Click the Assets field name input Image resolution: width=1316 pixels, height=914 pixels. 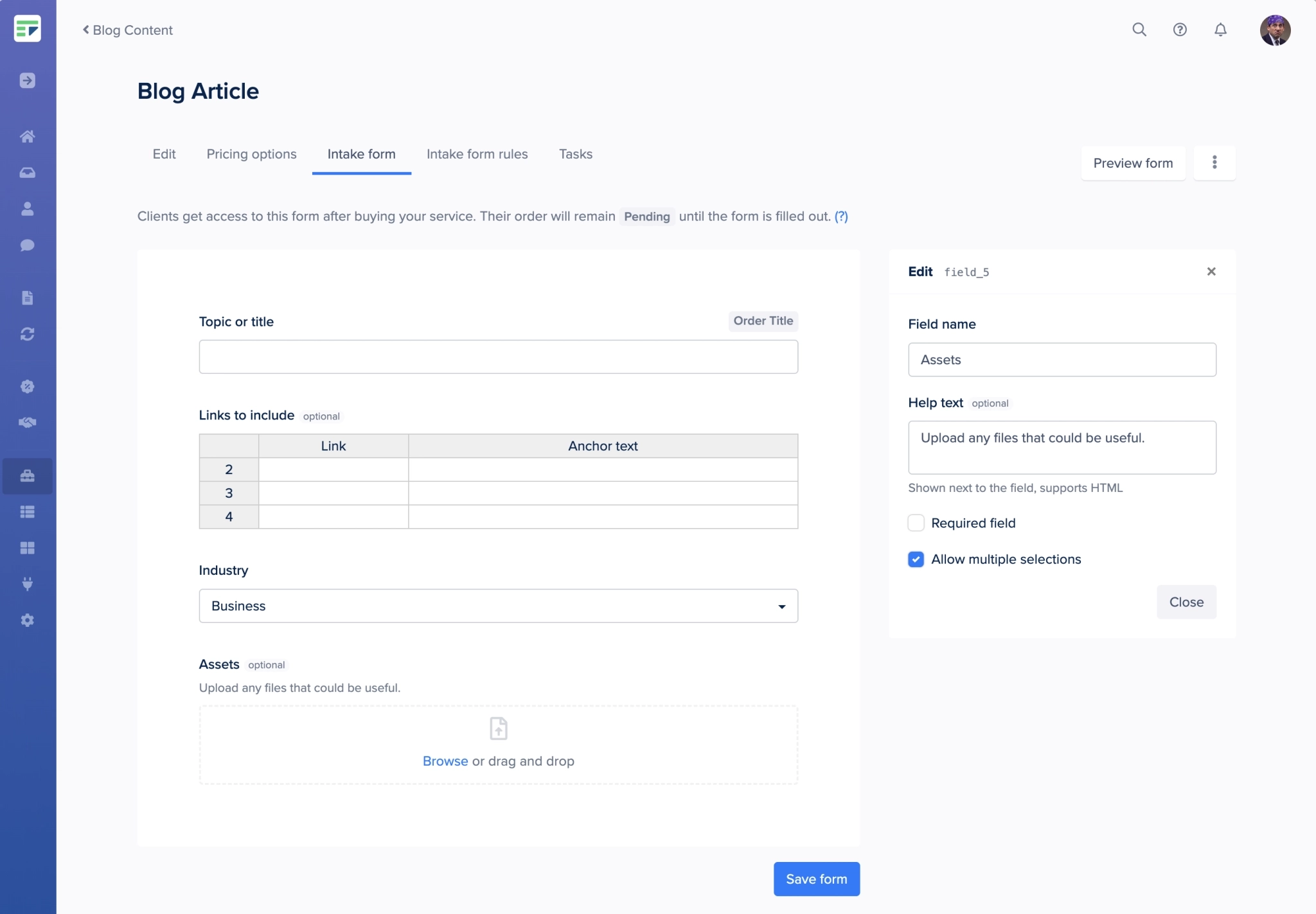coord(1062,360)
